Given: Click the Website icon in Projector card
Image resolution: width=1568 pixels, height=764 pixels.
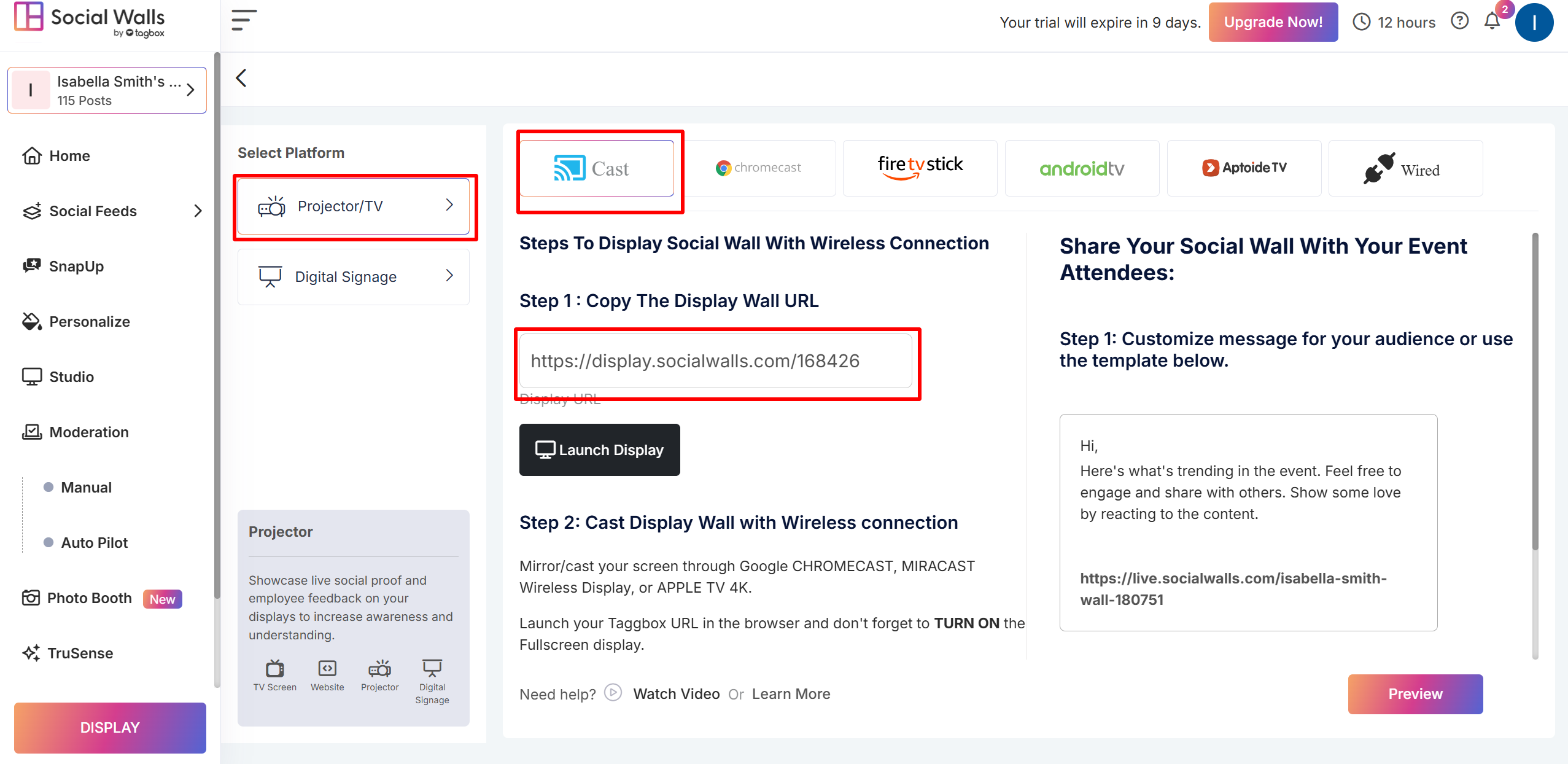Looking at the screenshot, I should pyautogui.click(x=327, y=668).
